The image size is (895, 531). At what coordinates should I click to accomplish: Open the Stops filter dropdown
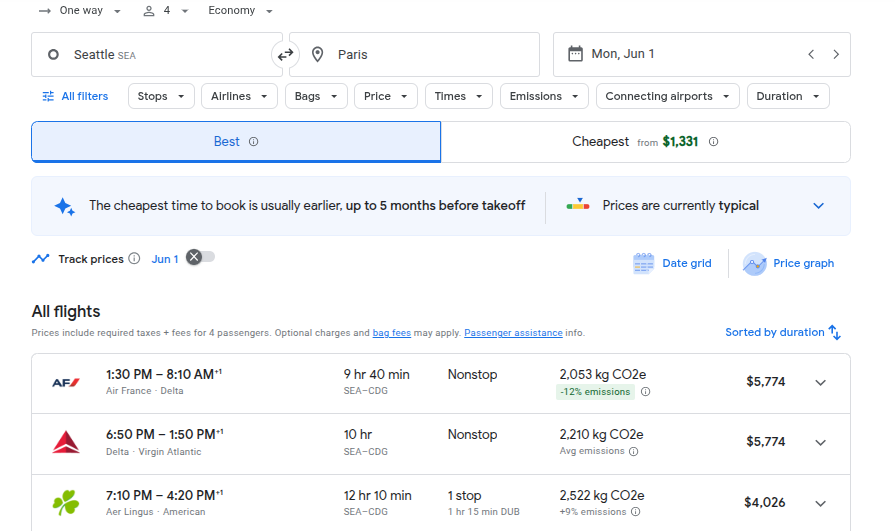point(161,97)
